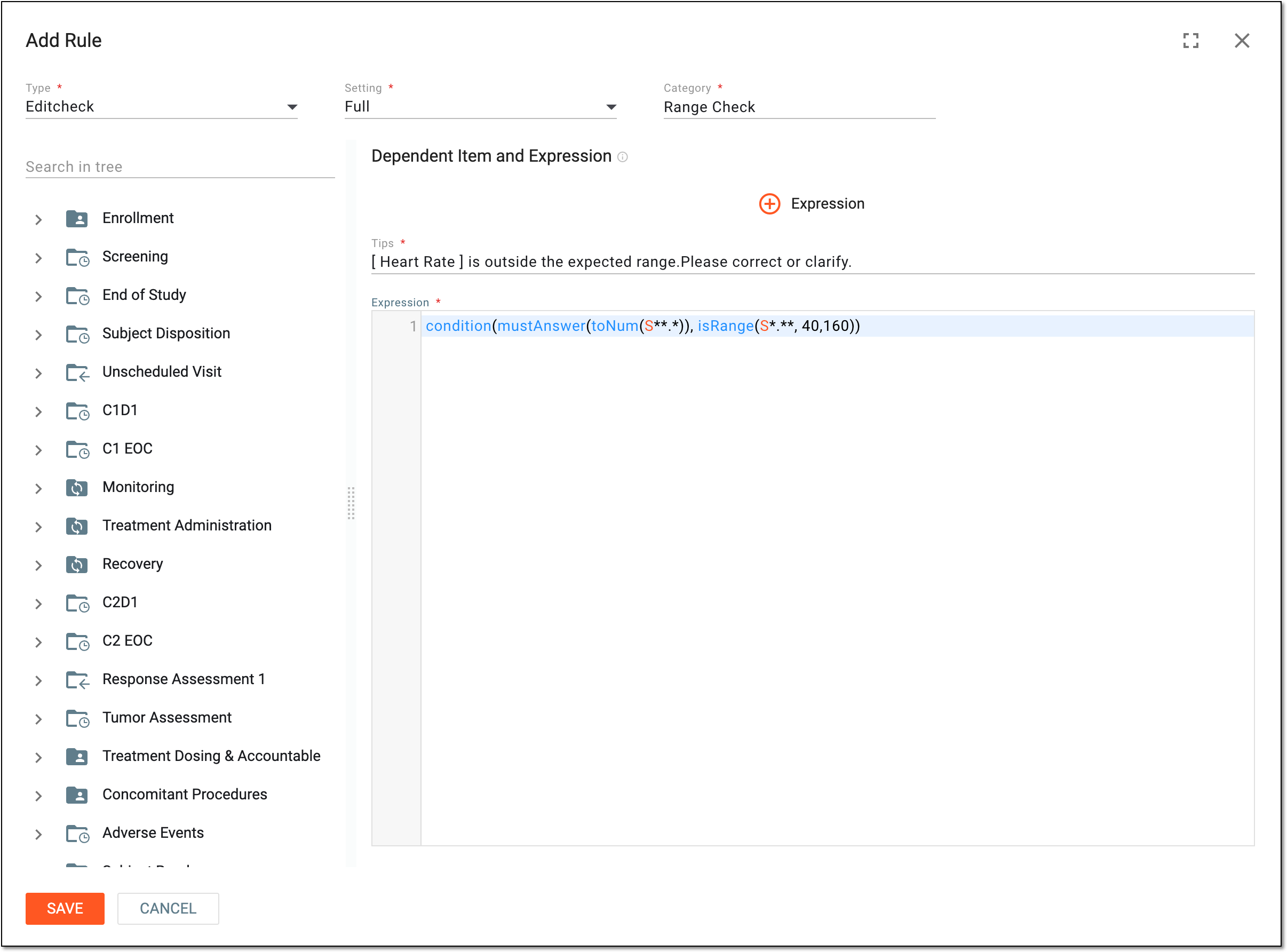Screen dimensions: 1287x952
Task: Click the info icon beside Dependent Item and Expression
Action: point(622,157)
